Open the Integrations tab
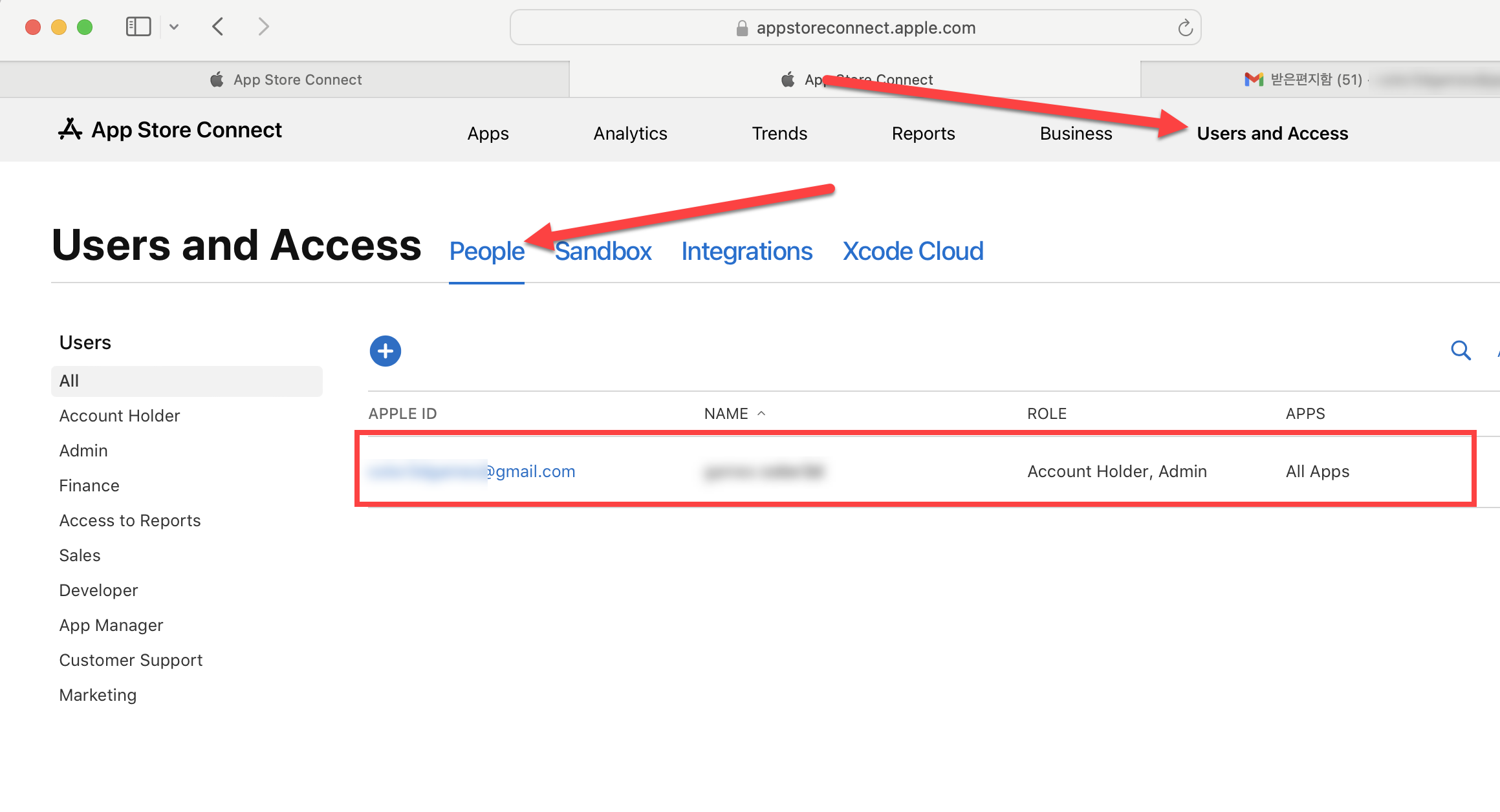 tap(746, 251)
